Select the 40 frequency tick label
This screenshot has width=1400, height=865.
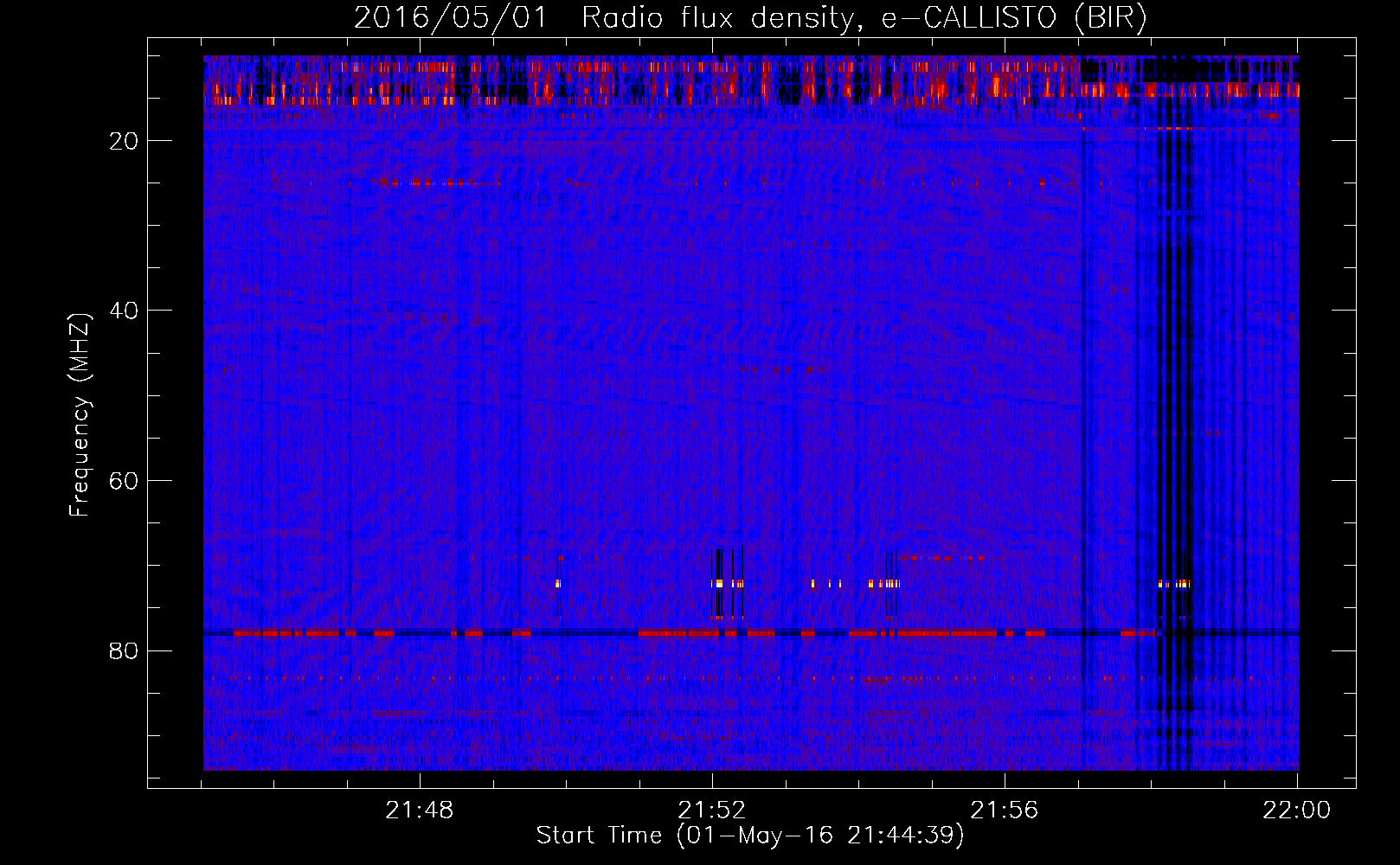coord(125,311)
